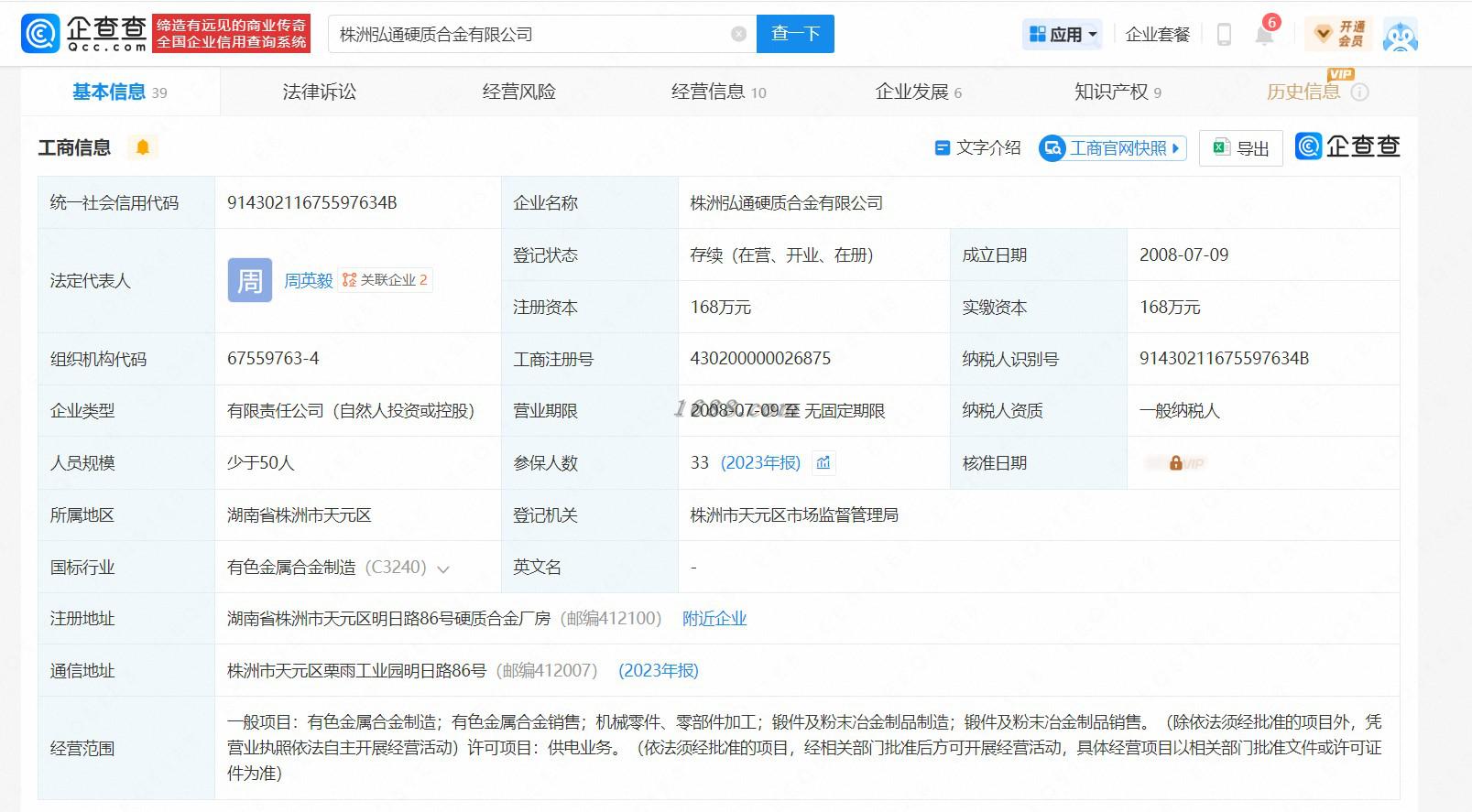Open the 知识产权 tab
This screenshot has height=812, width=1472.
[1118, 92]
